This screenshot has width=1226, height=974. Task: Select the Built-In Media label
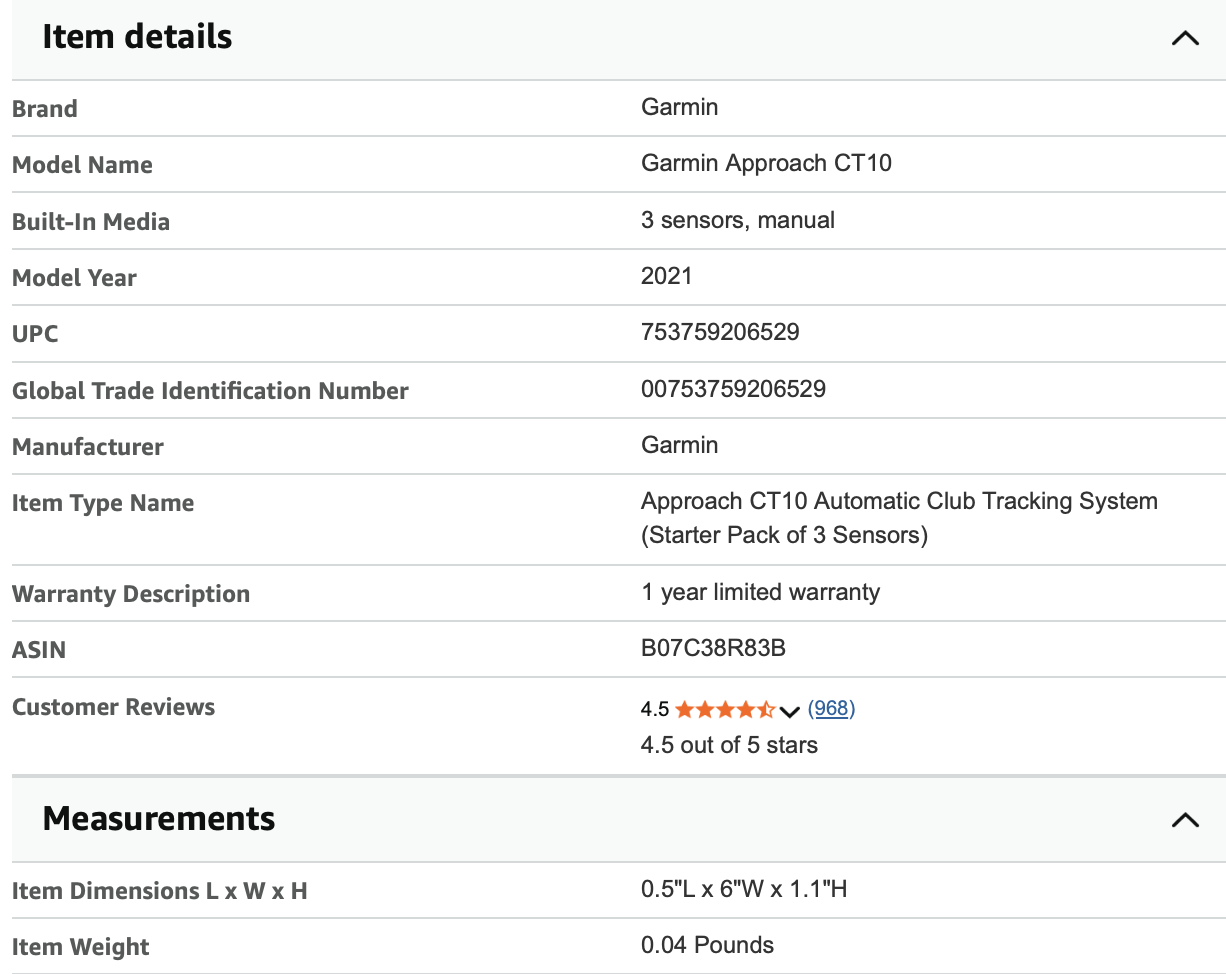tap(91, 221)
